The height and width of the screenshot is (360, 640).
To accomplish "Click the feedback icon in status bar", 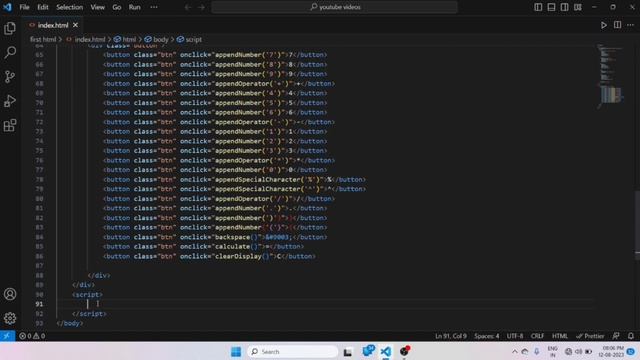I will click(616, 336).
